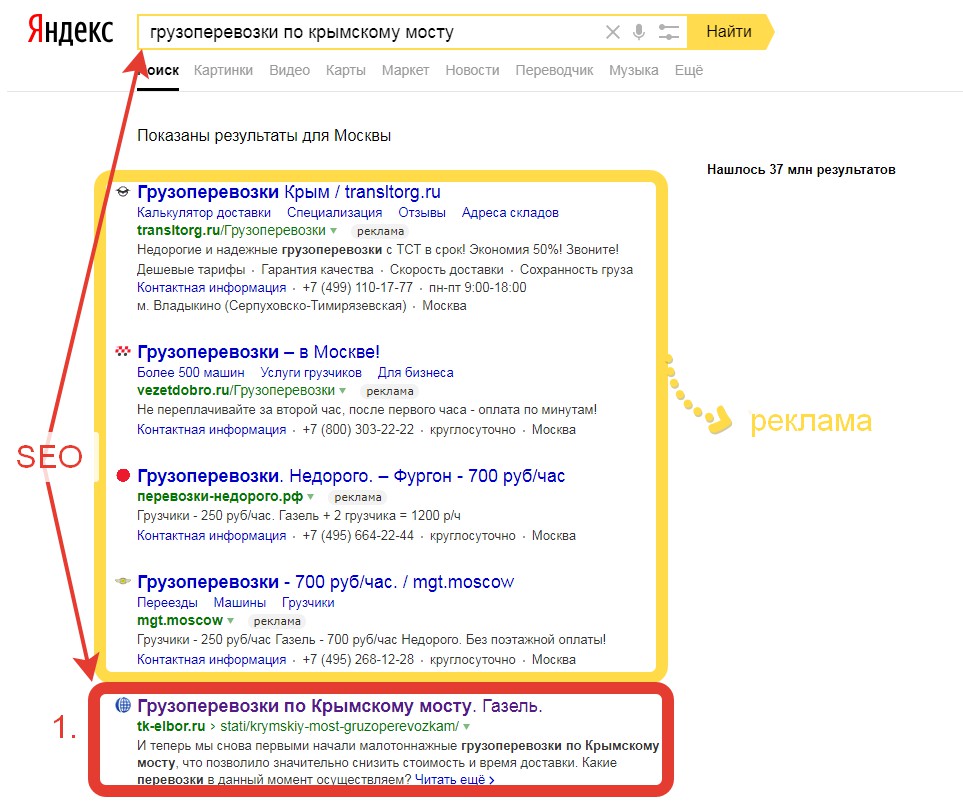
Task: Open Более 500 машин sitelink
Action: [x=190, y=372]
